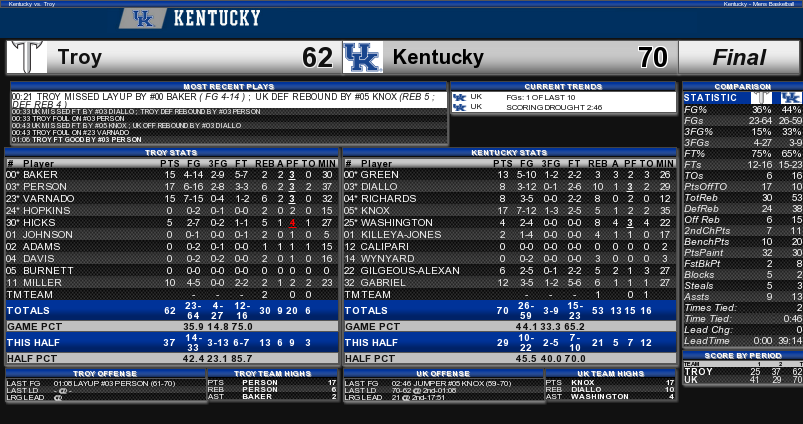Click the Kentucky Stats panel header
This screenshot has width=803, height=424.
pos(509,153)
